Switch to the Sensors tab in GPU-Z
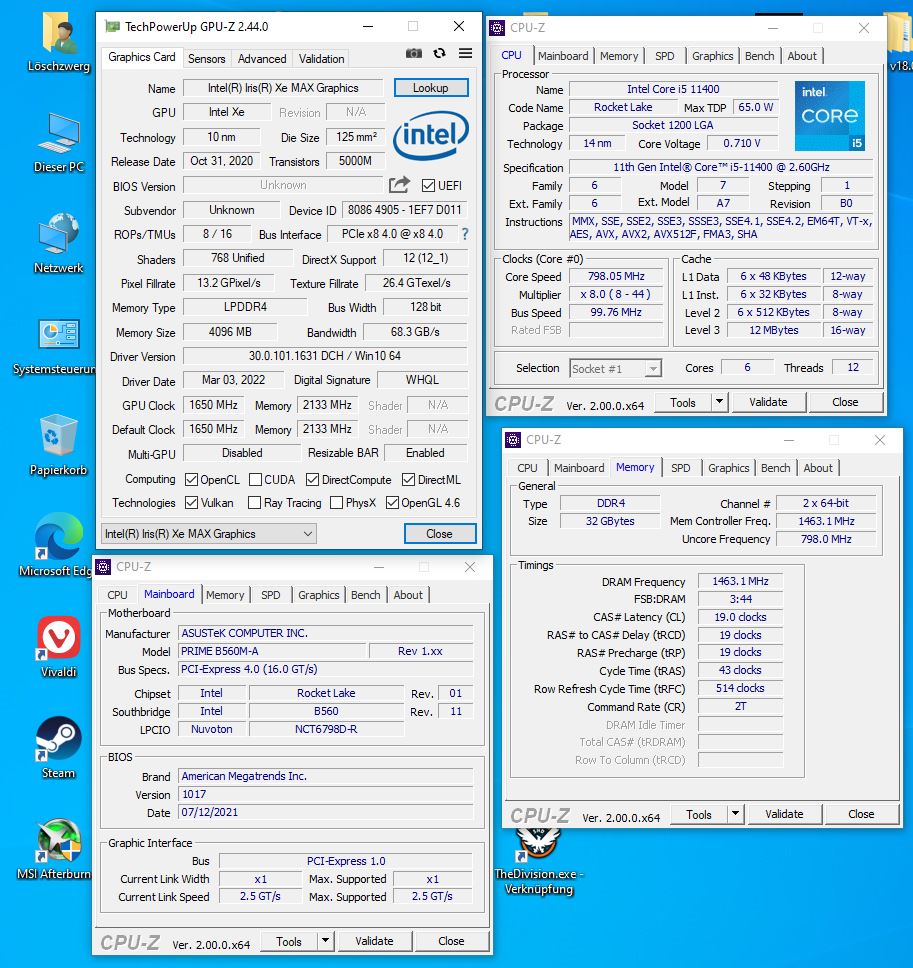Image resolution: width=913 pixels, height=968 pixels. click(206, 59)
